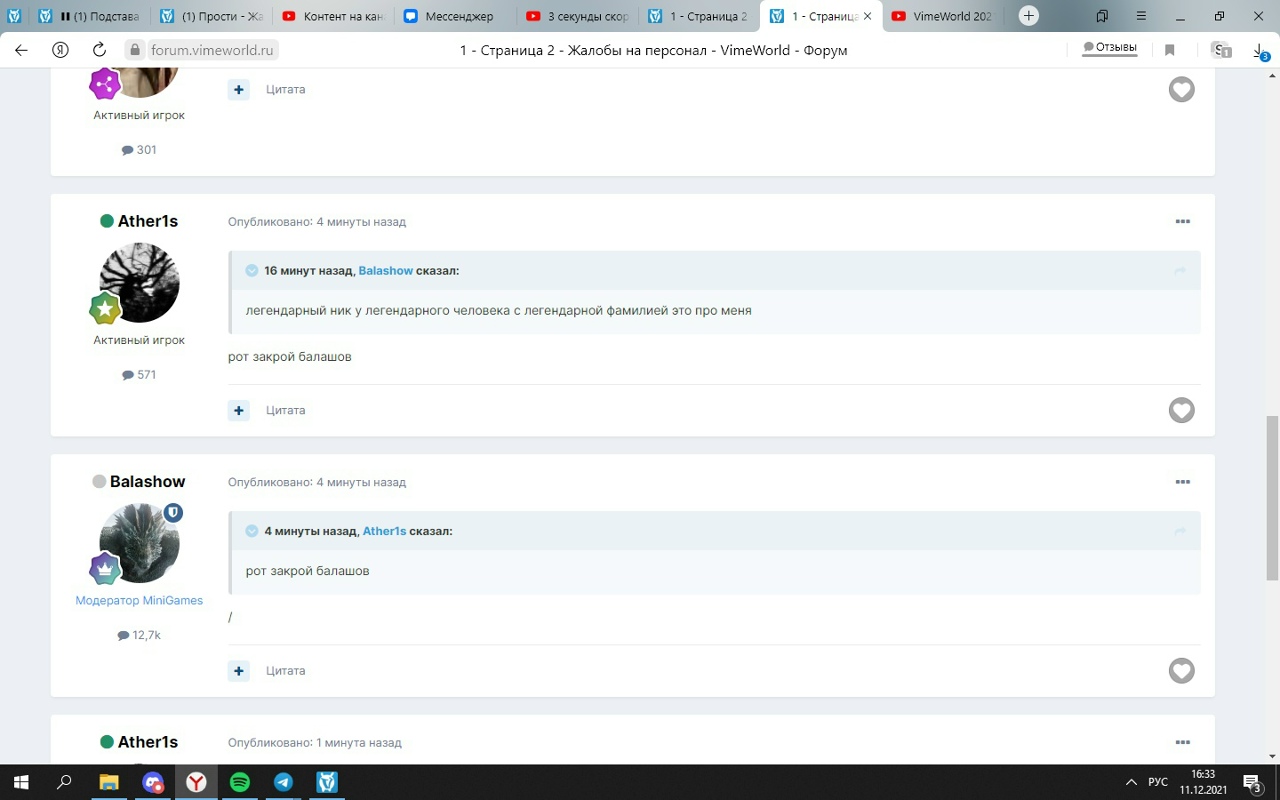Click the page vertical scrollbar thumb
This screenshot has width=1280, height=800.
(1272, 497)
